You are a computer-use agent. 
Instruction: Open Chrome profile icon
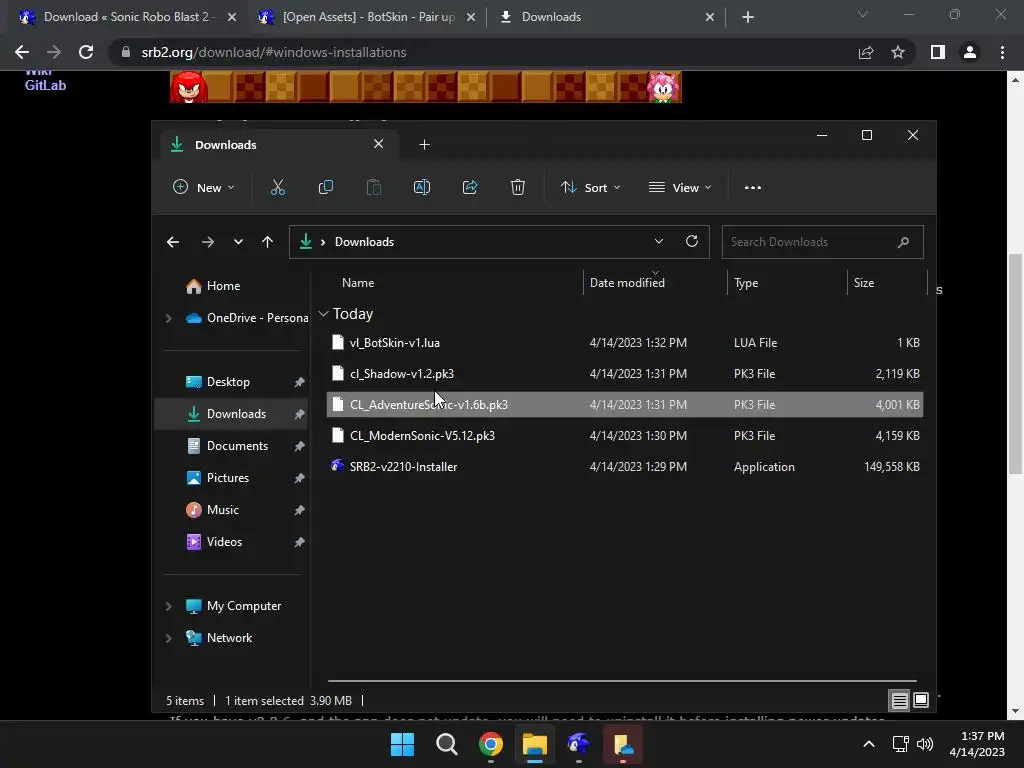[x=970, y=52]
